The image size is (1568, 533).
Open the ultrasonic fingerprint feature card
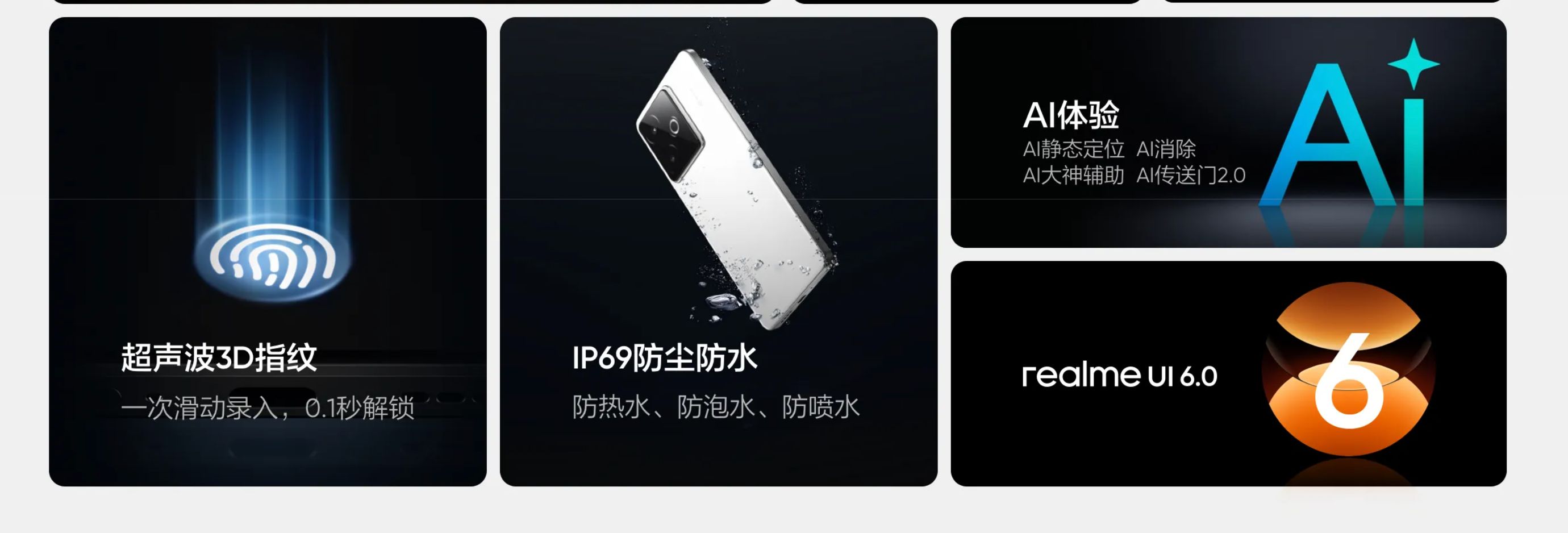coord(268,252)
